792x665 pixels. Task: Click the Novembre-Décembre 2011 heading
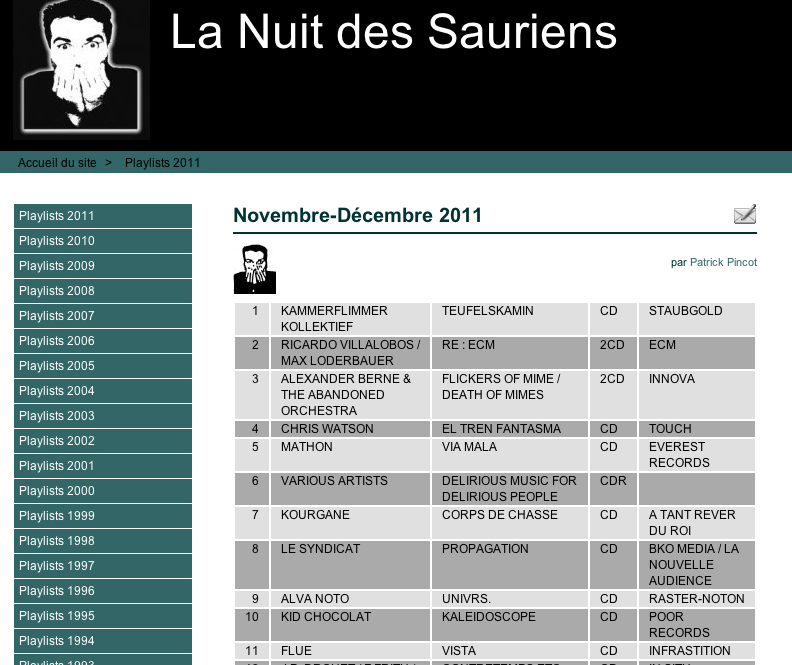tap(358, 215)
